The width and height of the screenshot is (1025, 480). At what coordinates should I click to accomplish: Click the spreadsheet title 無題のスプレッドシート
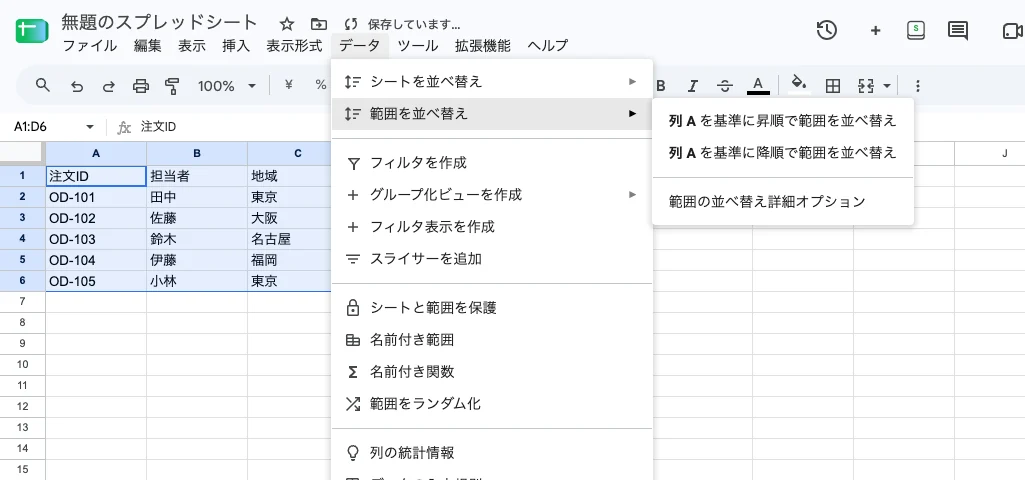160,22
